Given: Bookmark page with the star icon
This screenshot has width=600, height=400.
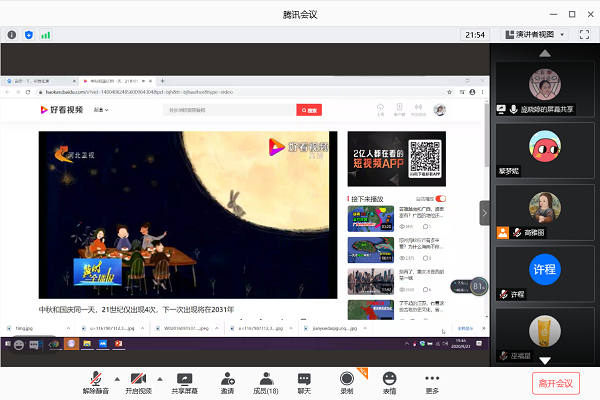Looking at the screenshot, I should click(449, 92).
